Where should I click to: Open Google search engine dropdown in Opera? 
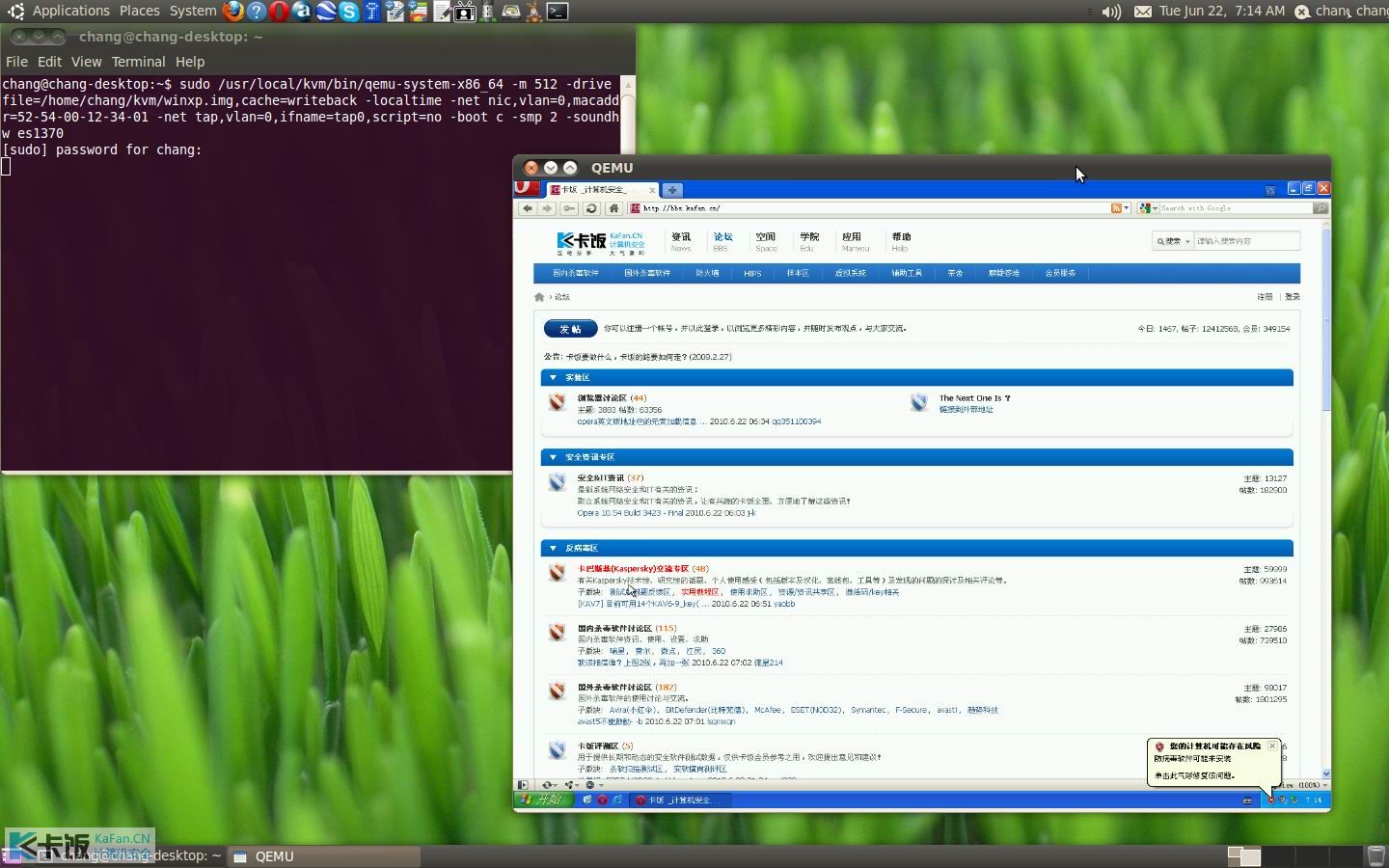[1148, 208]
